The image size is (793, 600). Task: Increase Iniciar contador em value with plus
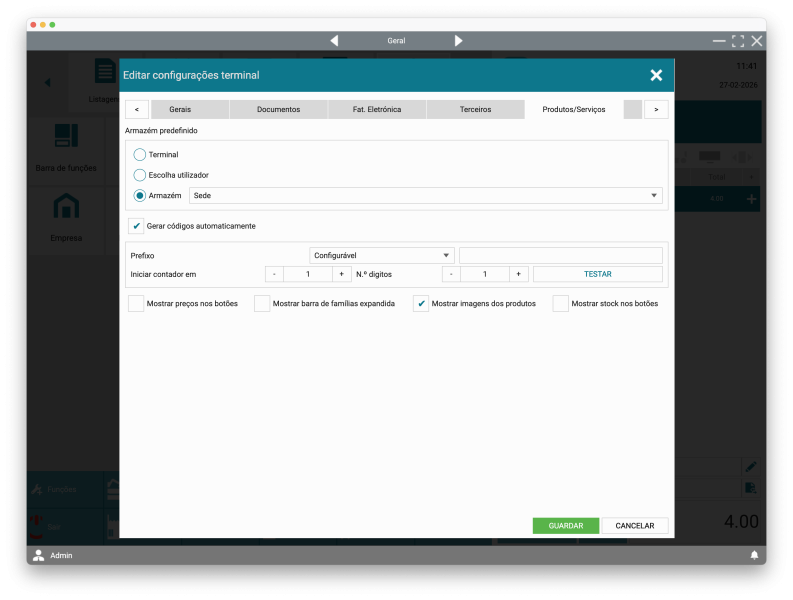click(x=341, y=274)
